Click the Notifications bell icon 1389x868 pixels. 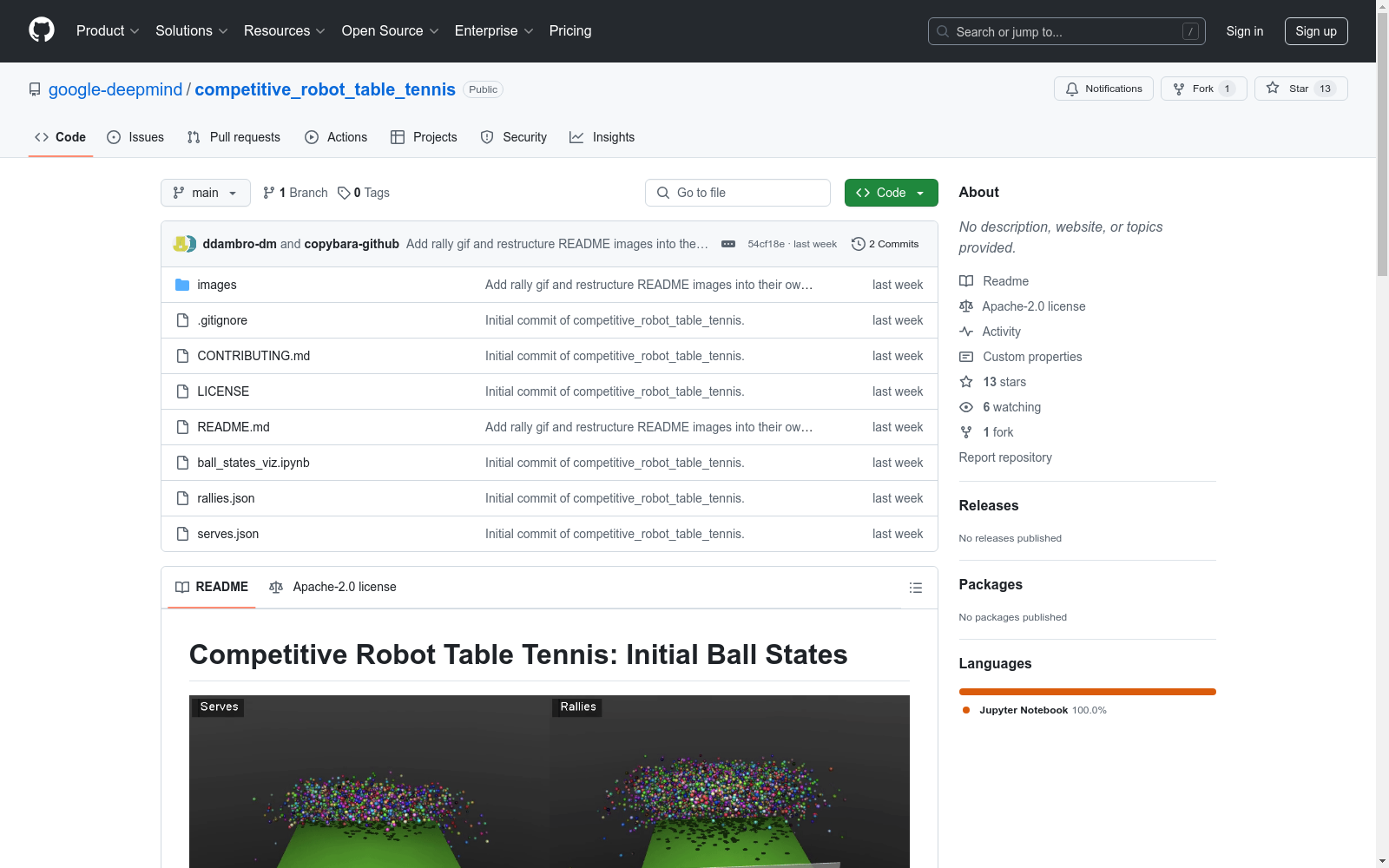pos(1072,89)
